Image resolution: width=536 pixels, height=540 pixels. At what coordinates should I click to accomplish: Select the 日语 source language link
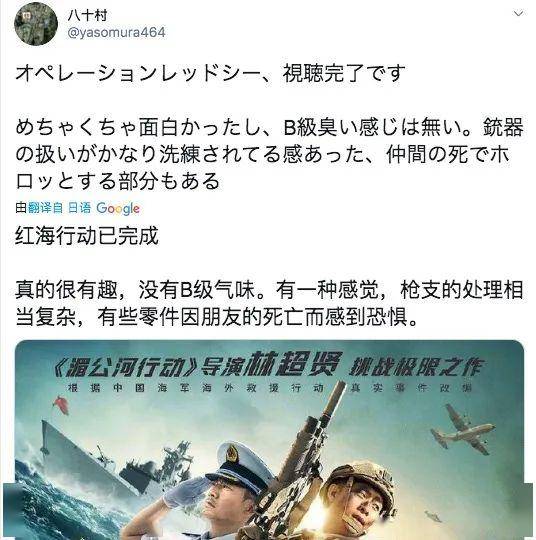click(79, 208)
